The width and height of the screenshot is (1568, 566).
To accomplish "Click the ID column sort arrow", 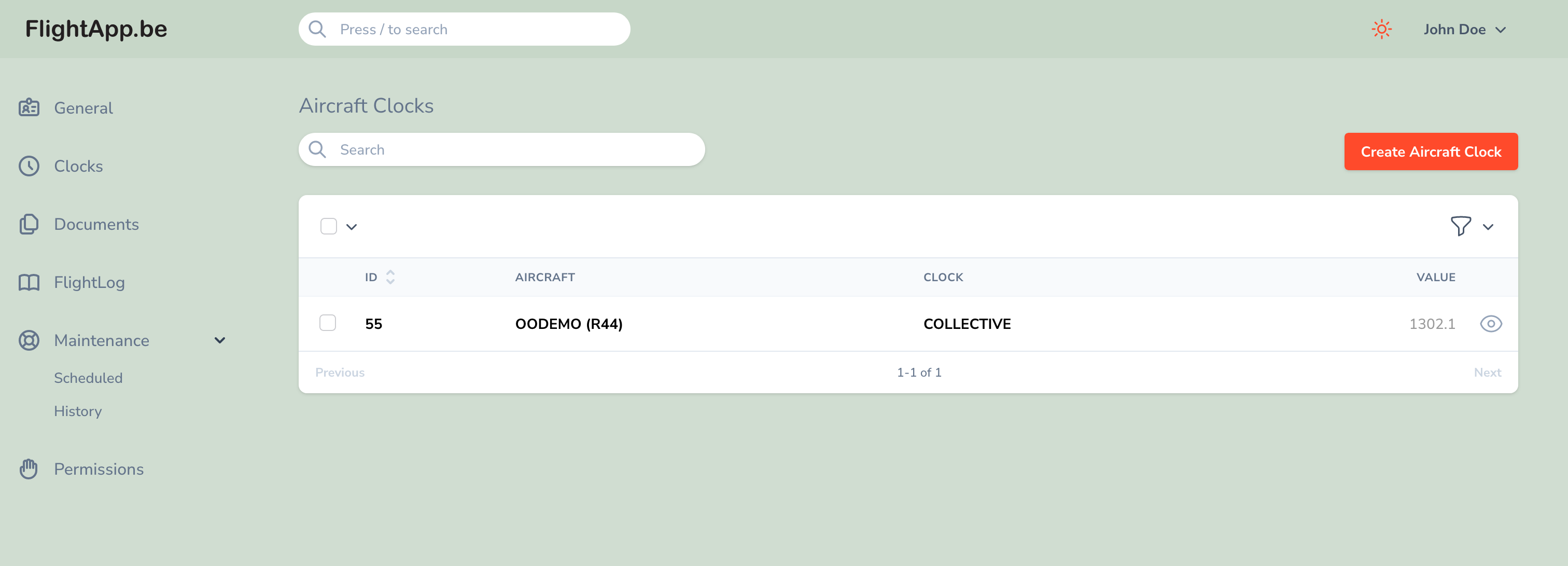I will coord(392,277).
